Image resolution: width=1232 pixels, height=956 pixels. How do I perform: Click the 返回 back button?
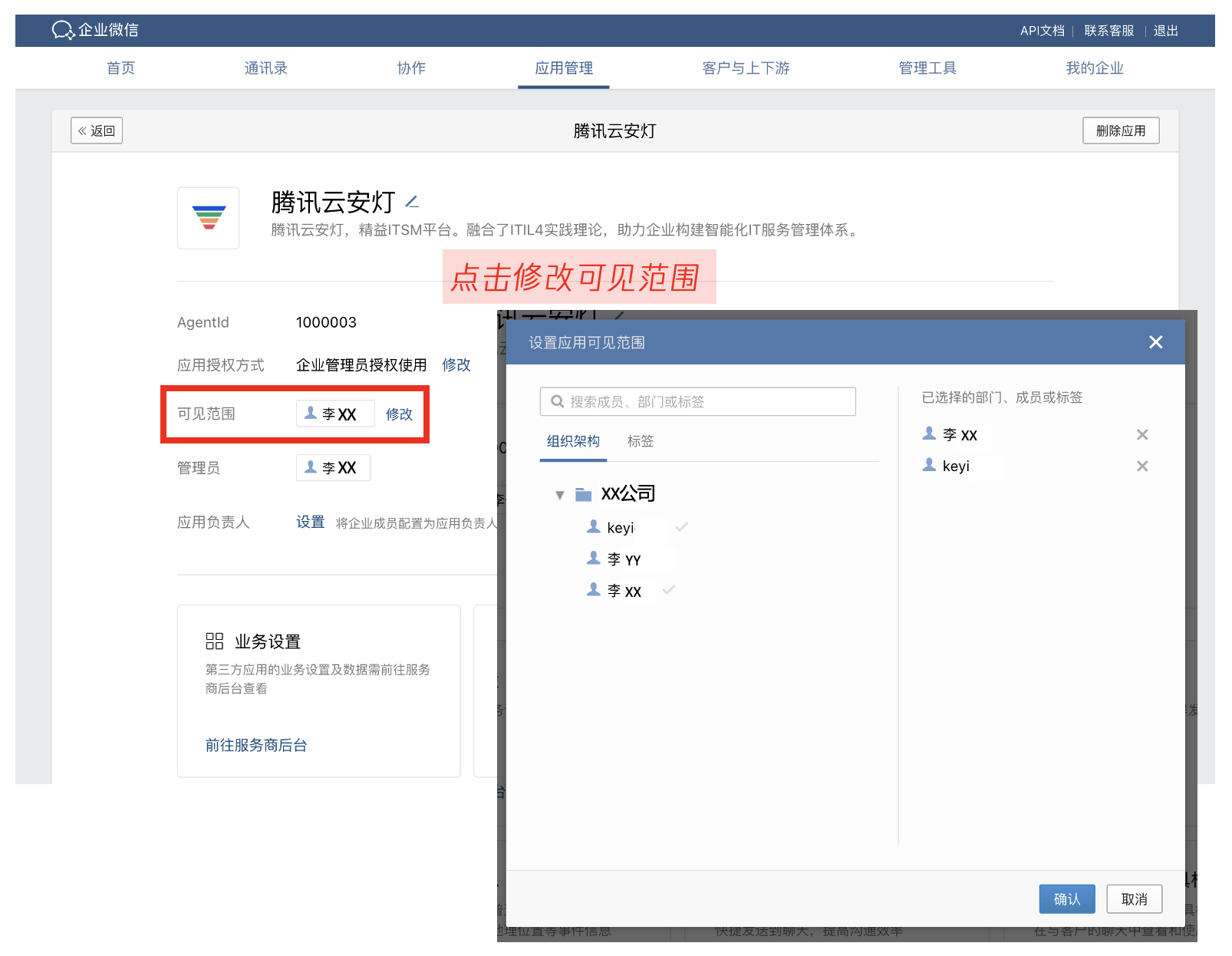pos(97,130)
